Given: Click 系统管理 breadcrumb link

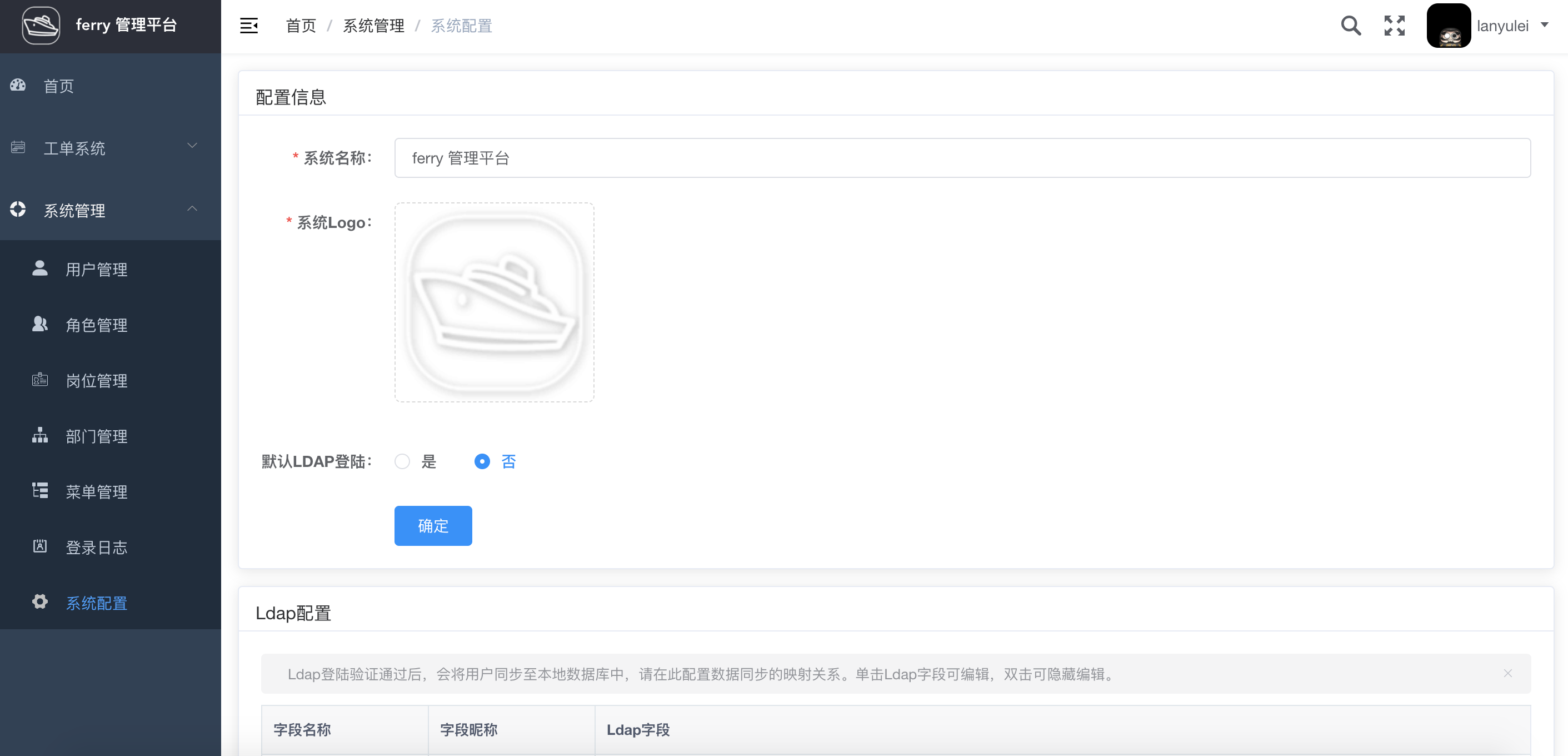Looking at the screenshot, I should pos(373,26).
